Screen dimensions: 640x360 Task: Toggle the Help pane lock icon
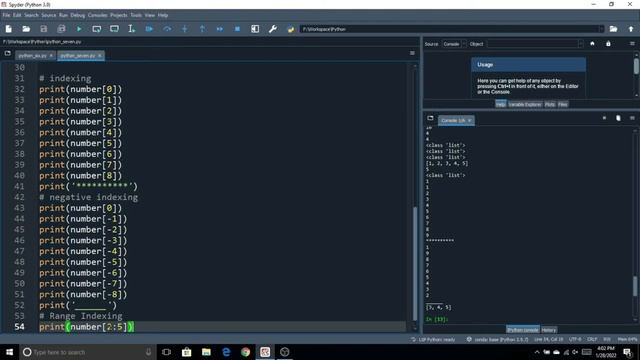pyautogui.click(x=608, y=44)
